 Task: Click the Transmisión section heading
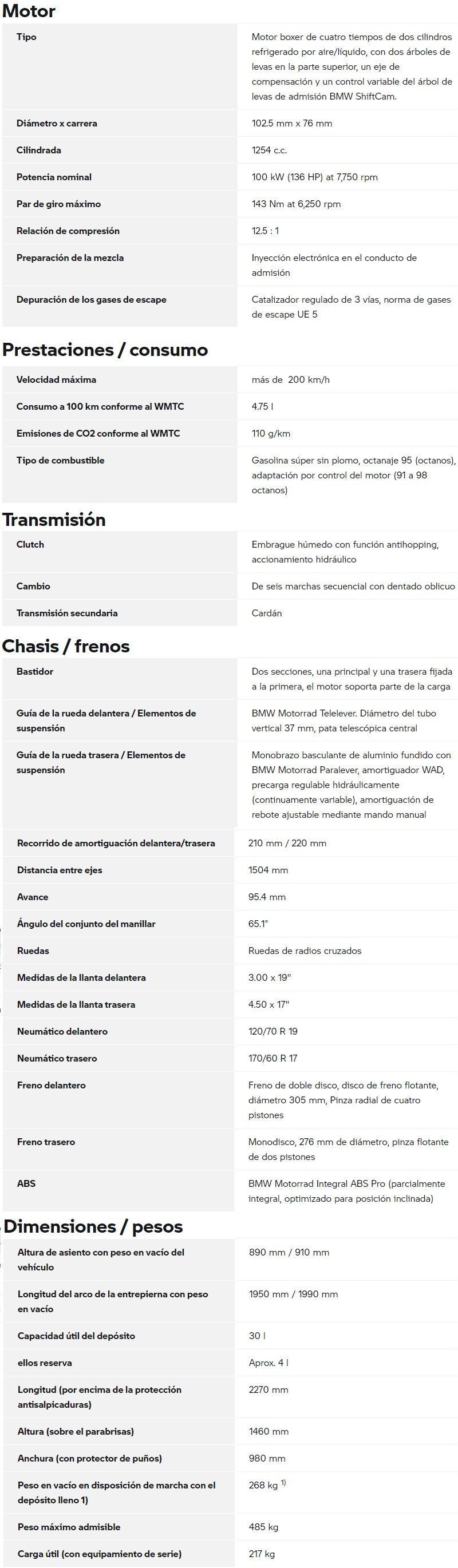(54, 519)
